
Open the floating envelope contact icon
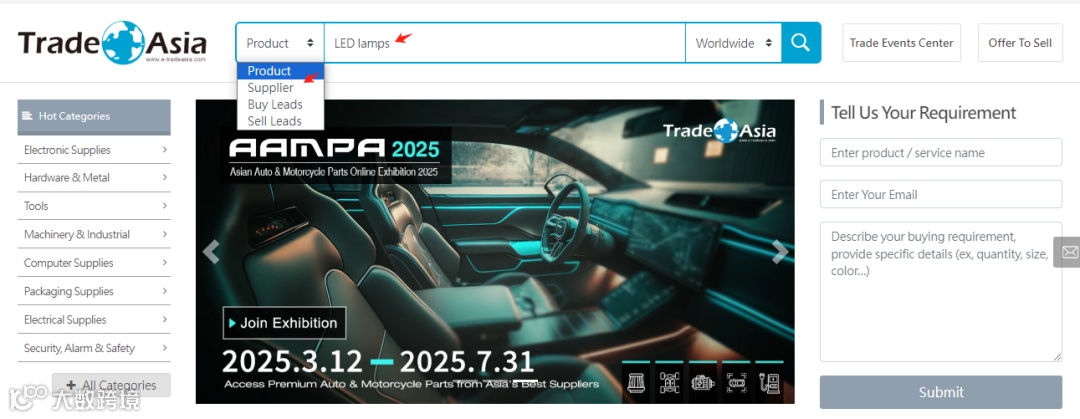[x=1068, y=252]
